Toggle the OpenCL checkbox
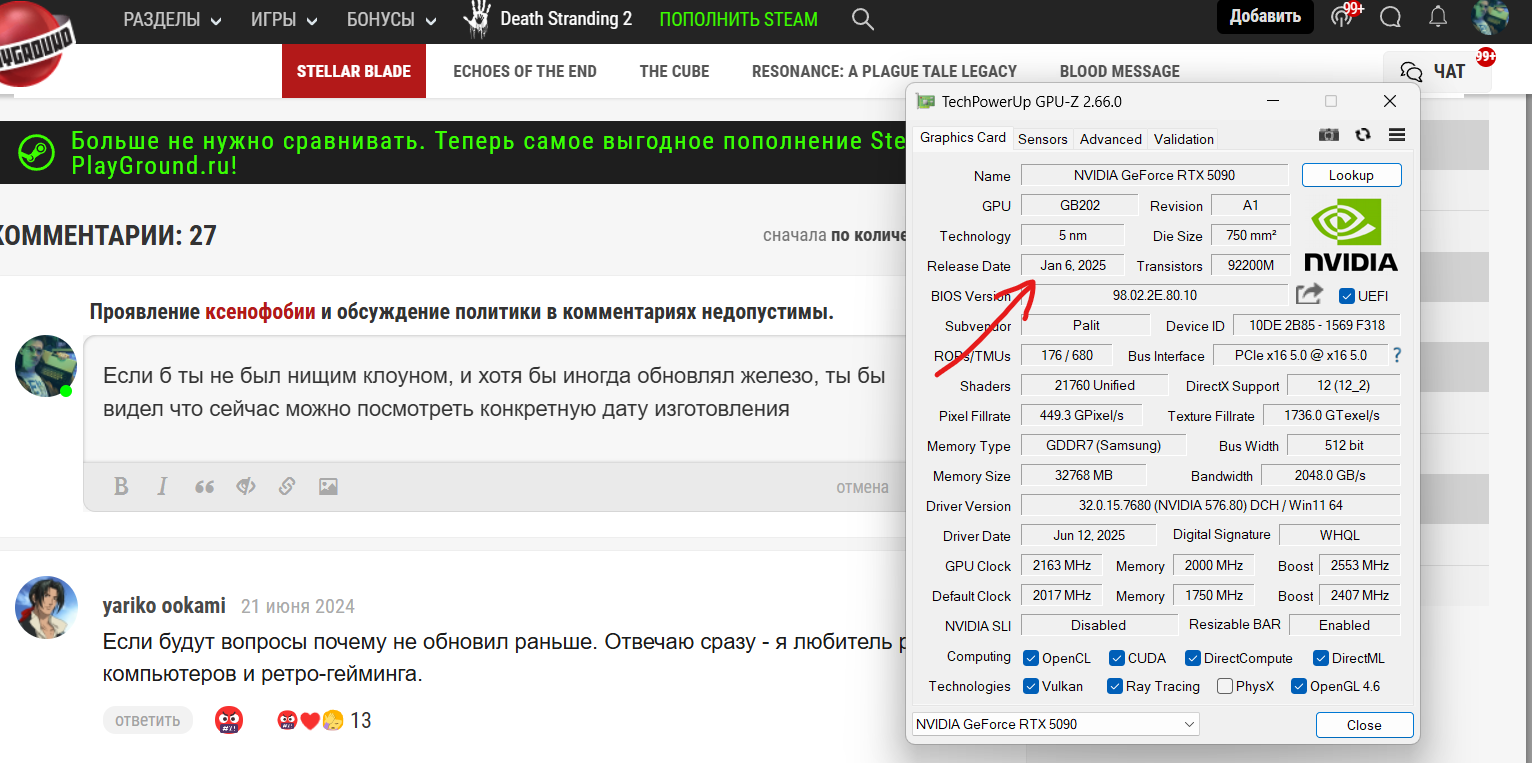 click(x=1031, y=658)
